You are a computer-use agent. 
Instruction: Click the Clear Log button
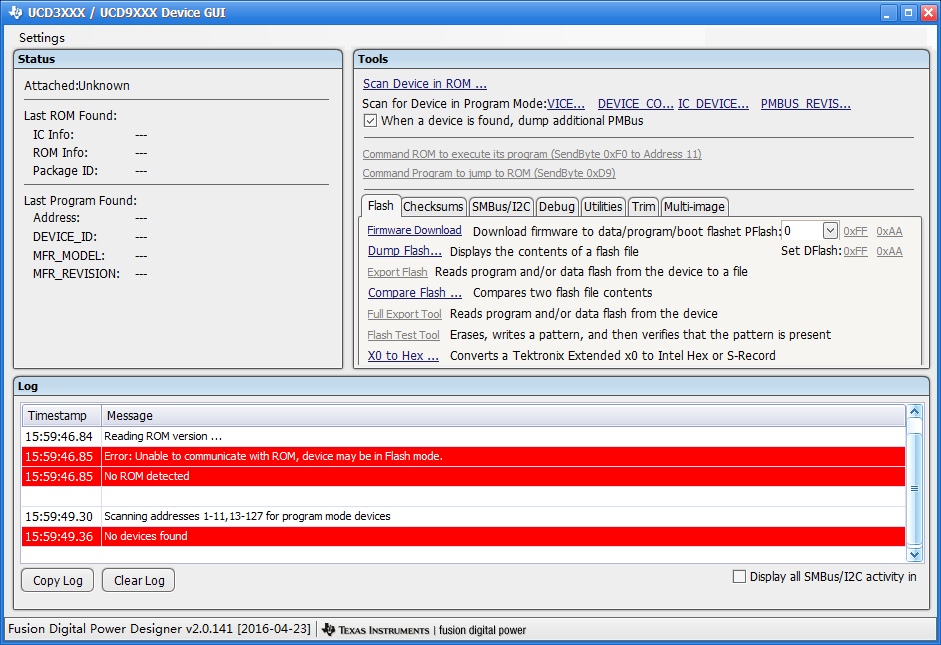coord(139,580)
